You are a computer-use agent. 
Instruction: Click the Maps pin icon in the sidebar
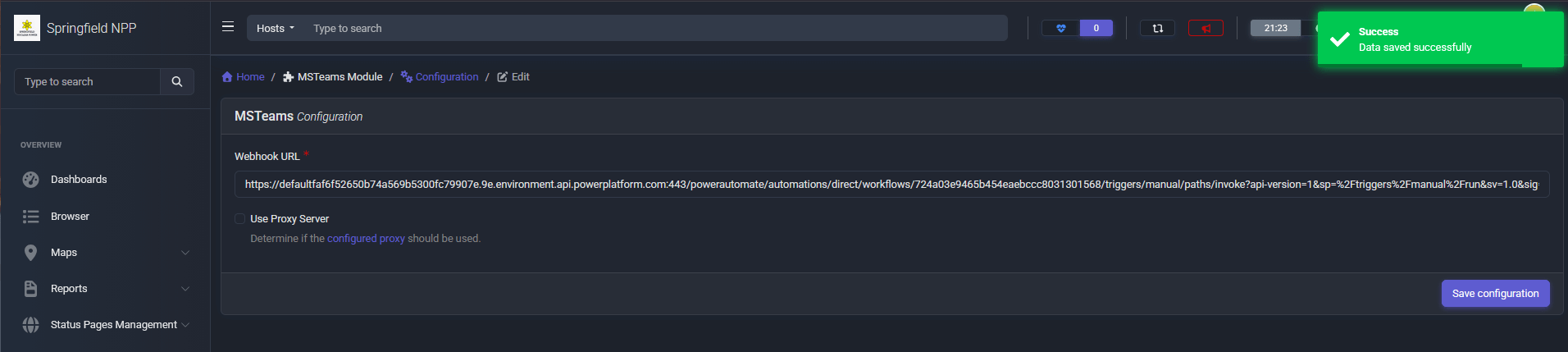coord(31,253)
